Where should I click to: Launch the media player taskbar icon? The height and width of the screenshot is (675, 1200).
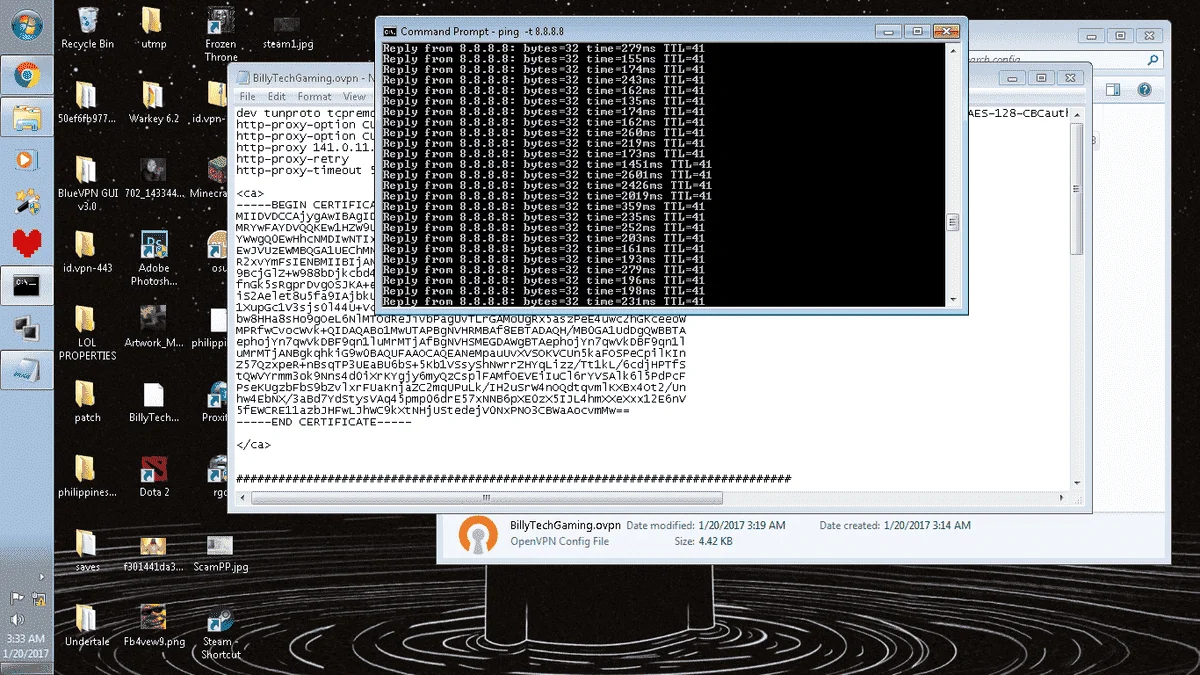pos(25,159)
